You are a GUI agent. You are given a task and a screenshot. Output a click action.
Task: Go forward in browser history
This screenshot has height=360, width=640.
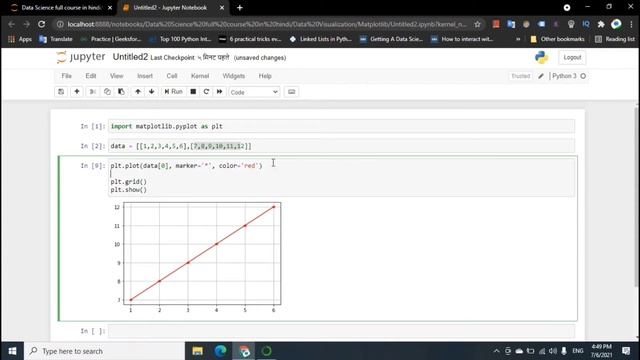27,24
